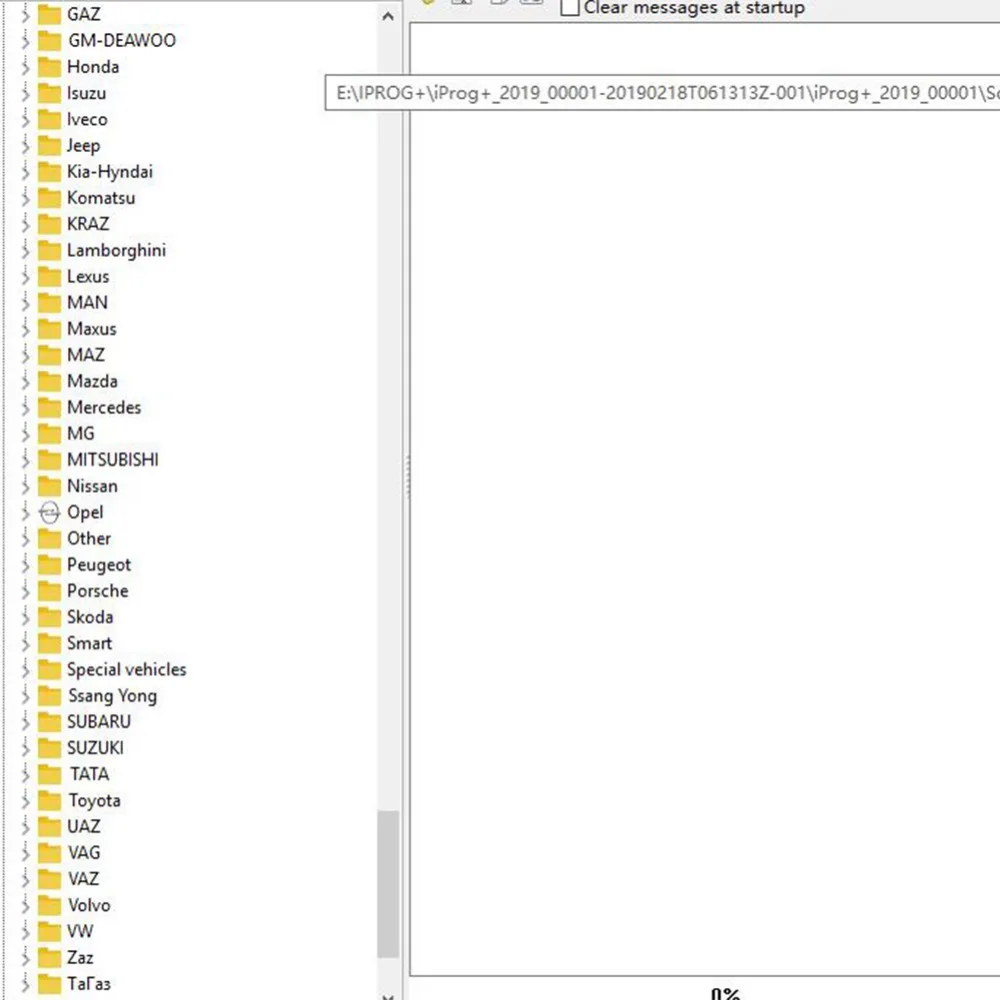Click the Lamborghini folder icon
Viewport: 1000px width, 1000px height.
coord(49,249)
